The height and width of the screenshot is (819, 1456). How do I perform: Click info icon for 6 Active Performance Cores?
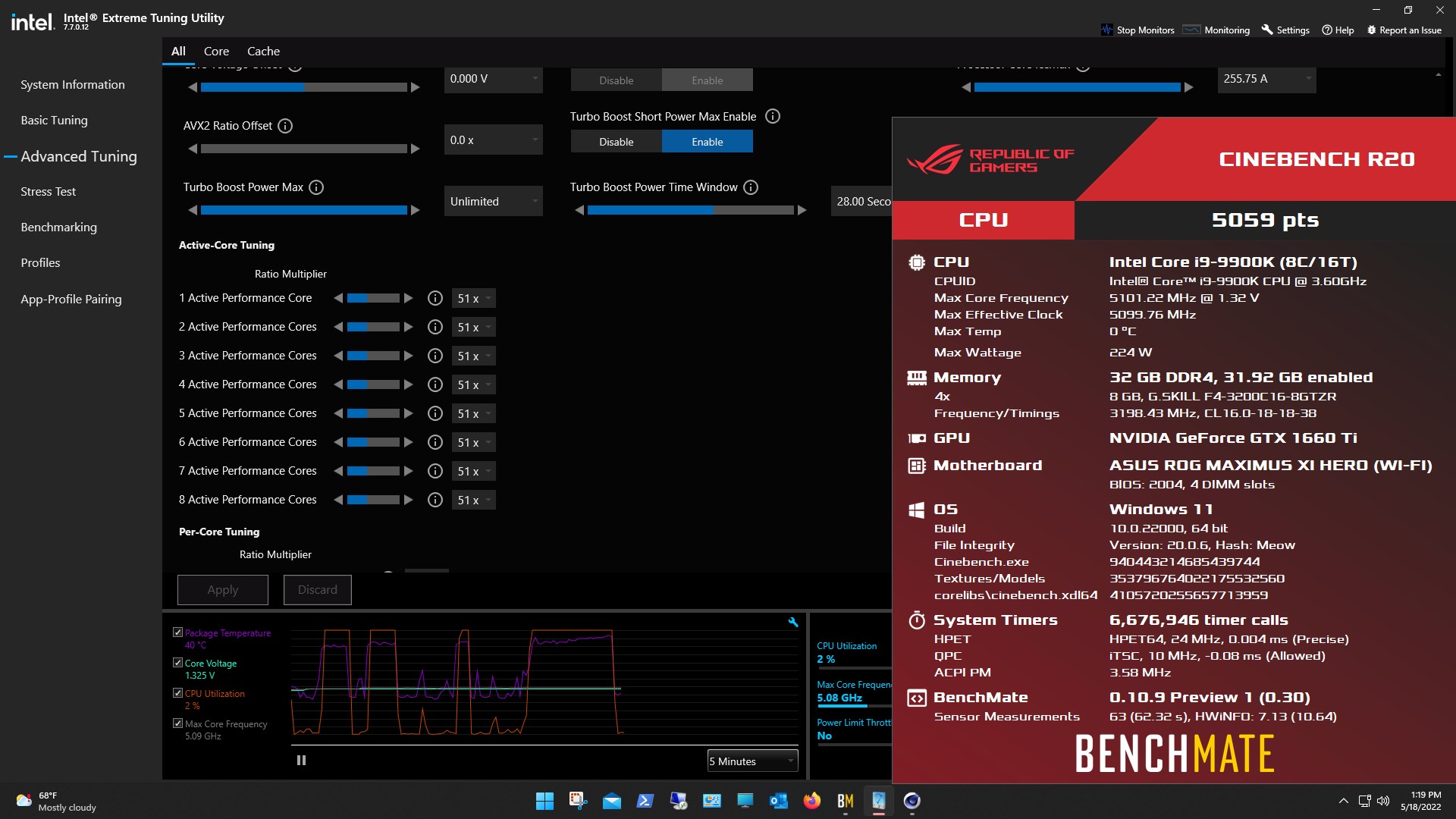click(x=435, y=442)
